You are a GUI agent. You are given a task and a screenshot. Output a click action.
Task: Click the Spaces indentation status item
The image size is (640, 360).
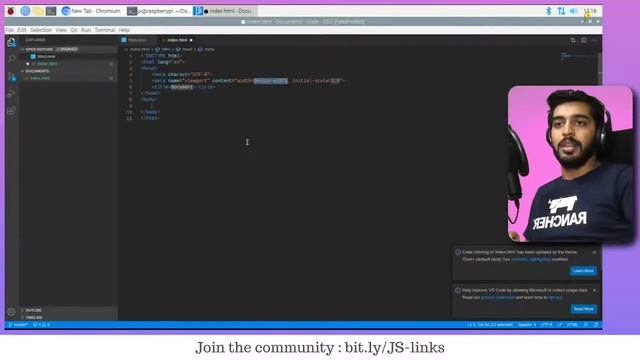[x=527, y=325]
